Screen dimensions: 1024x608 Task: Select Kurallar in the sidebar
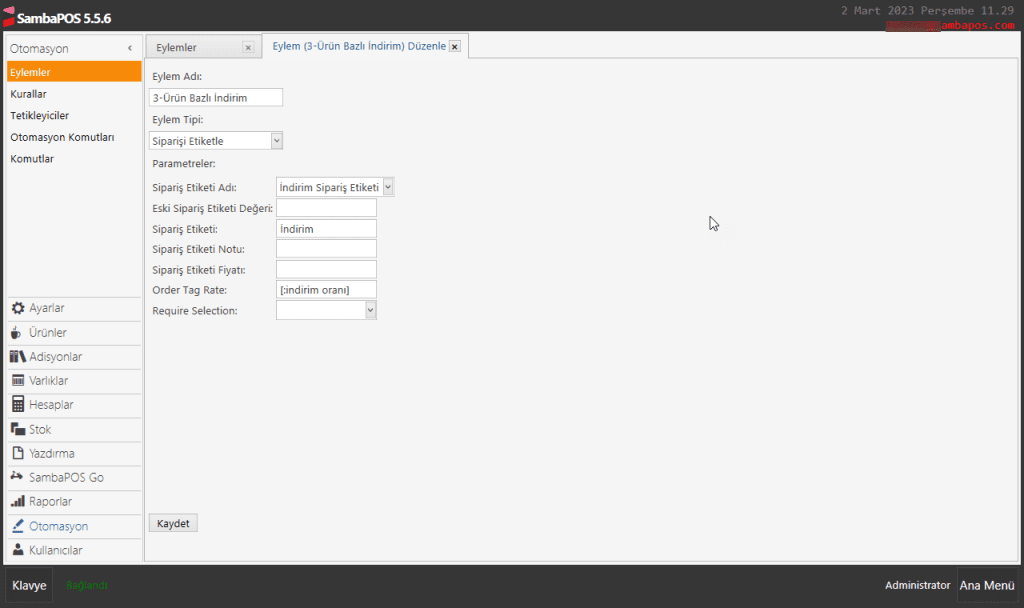(29, 94)
